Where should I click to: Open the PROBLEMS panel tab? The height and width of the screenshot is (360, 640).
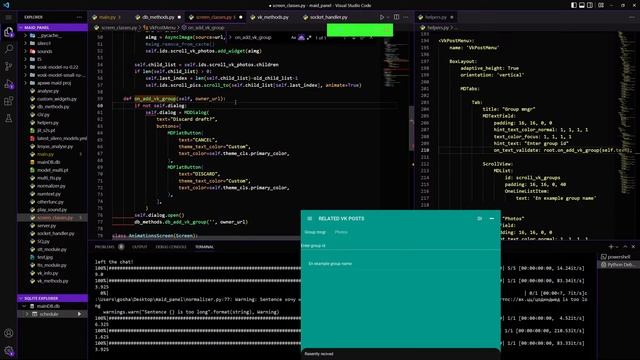[109, 247]
